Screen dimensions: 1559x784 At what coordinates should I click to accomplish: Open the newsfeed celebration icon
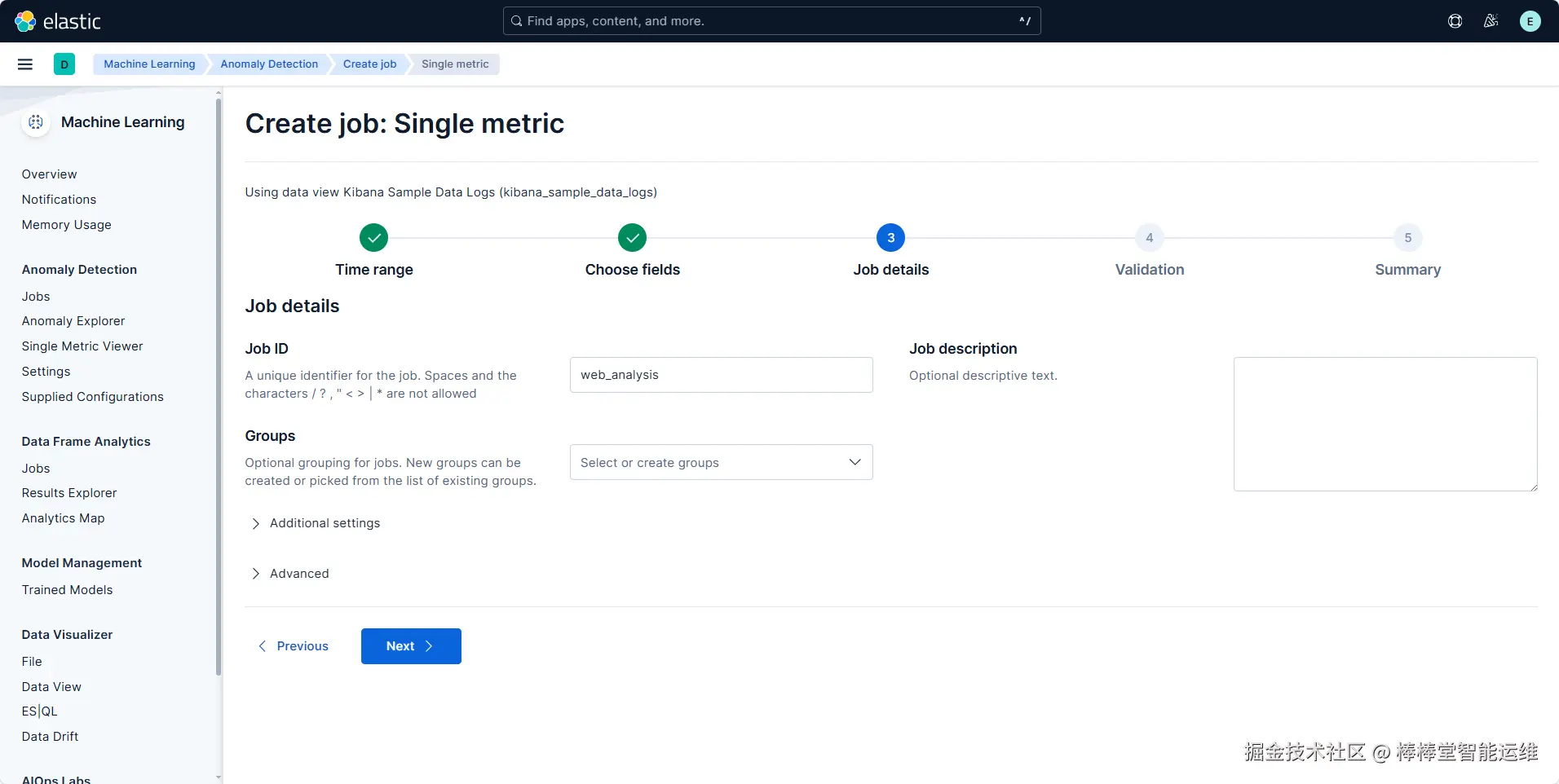1491,21
